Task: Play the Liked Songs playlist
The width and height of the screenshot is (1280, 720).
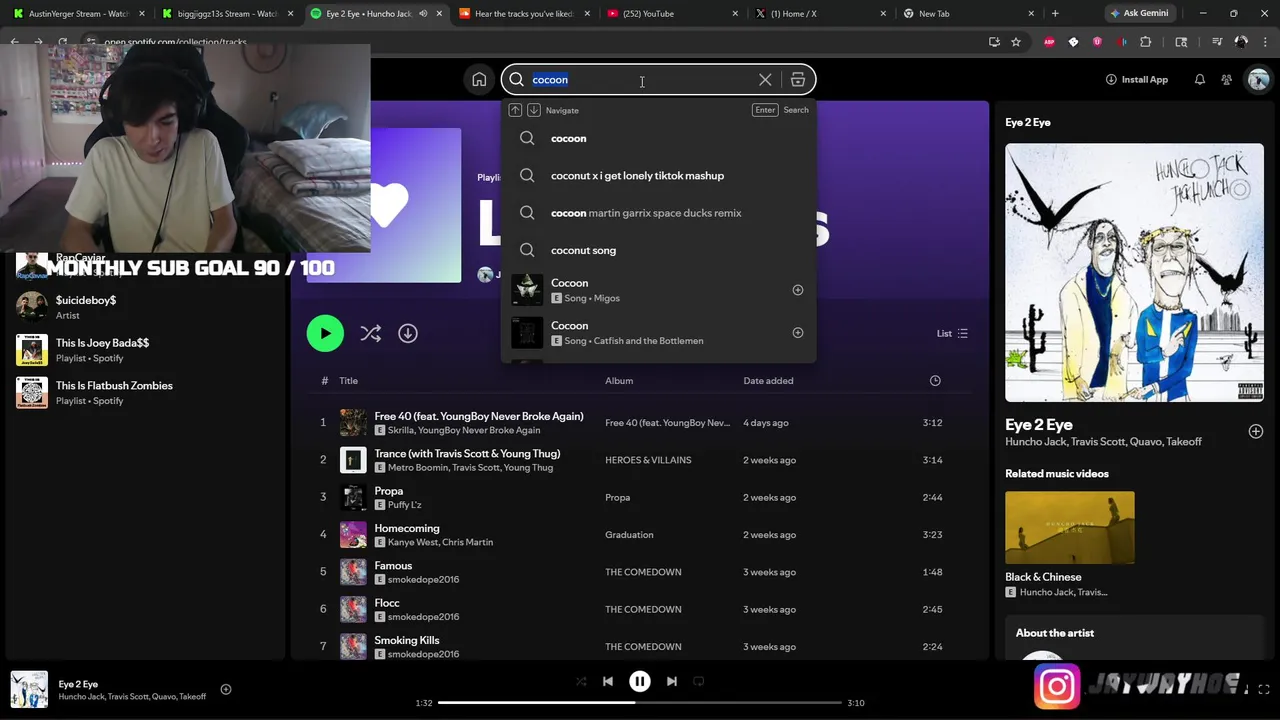Action: tap(325, 333)
